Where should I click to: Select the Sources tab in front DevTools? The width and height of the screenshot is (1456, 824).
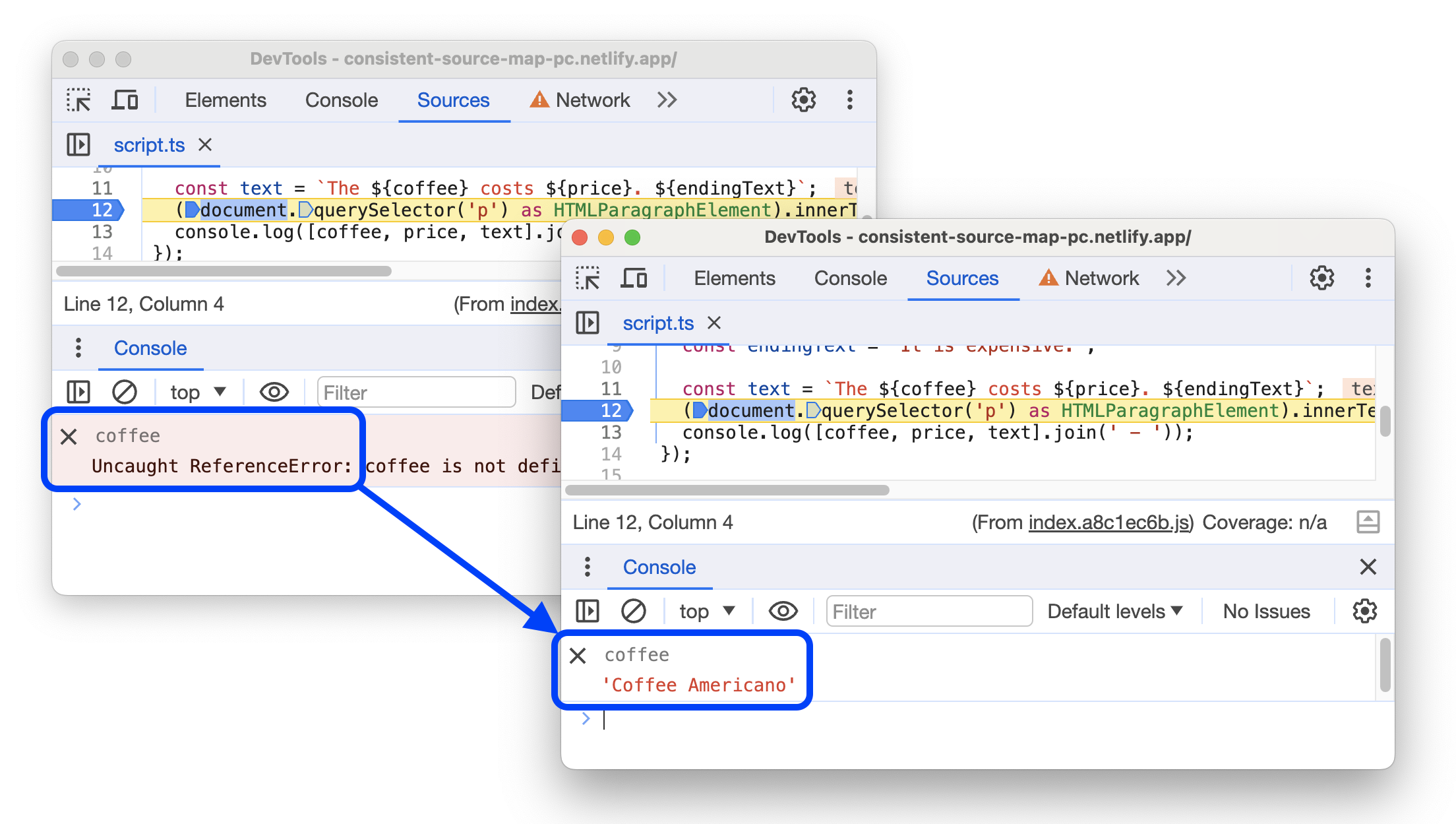pyautogui.click(x=958, y=278)
